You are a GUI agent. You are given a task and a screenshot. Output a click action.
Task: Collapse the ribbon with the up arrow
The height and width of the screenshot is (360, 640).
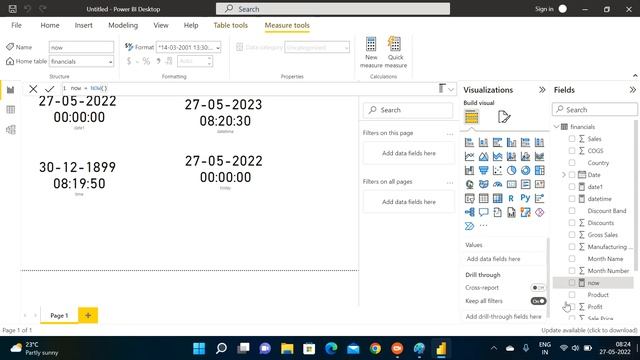635,76
